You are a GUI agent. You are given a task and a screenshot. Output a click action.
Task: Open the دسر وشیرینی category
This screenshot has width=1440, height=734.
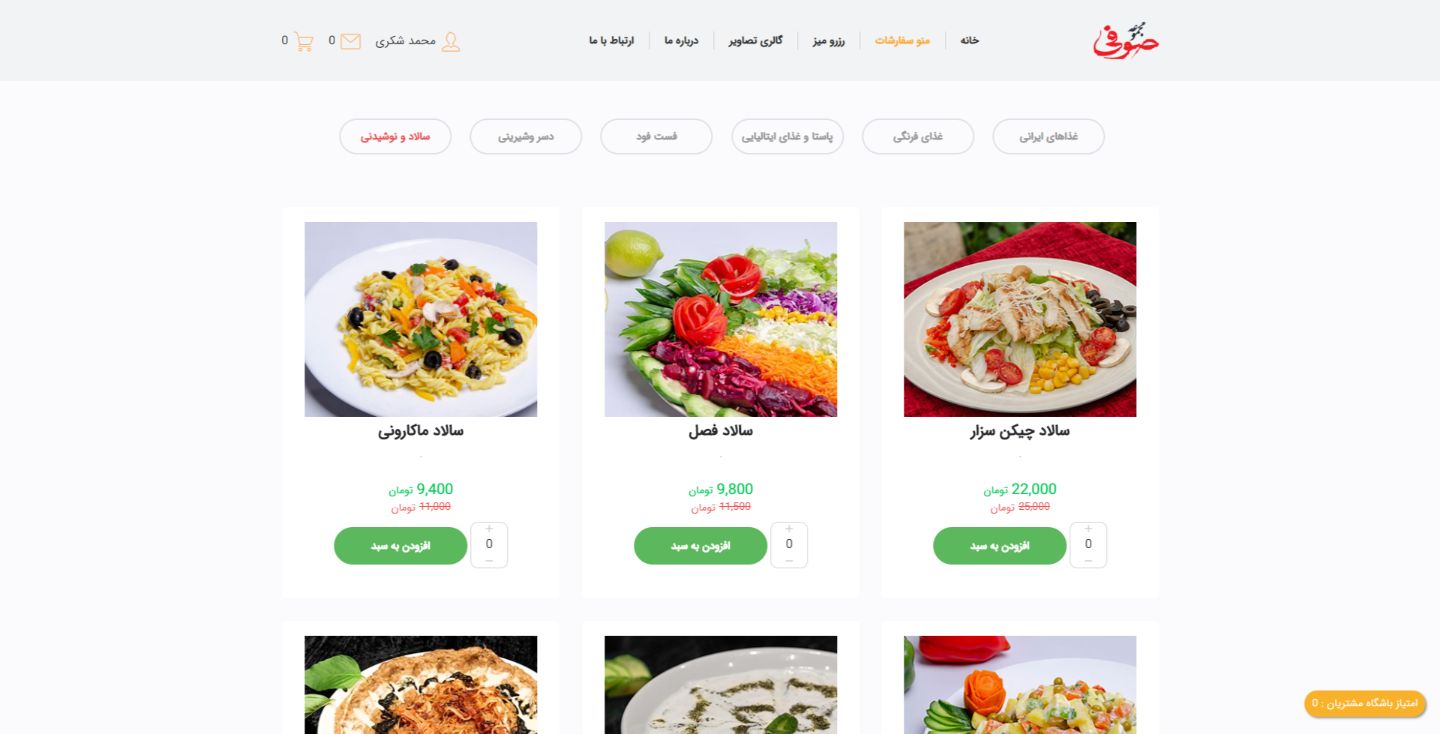pyautogui.click(x=526, y=136)
